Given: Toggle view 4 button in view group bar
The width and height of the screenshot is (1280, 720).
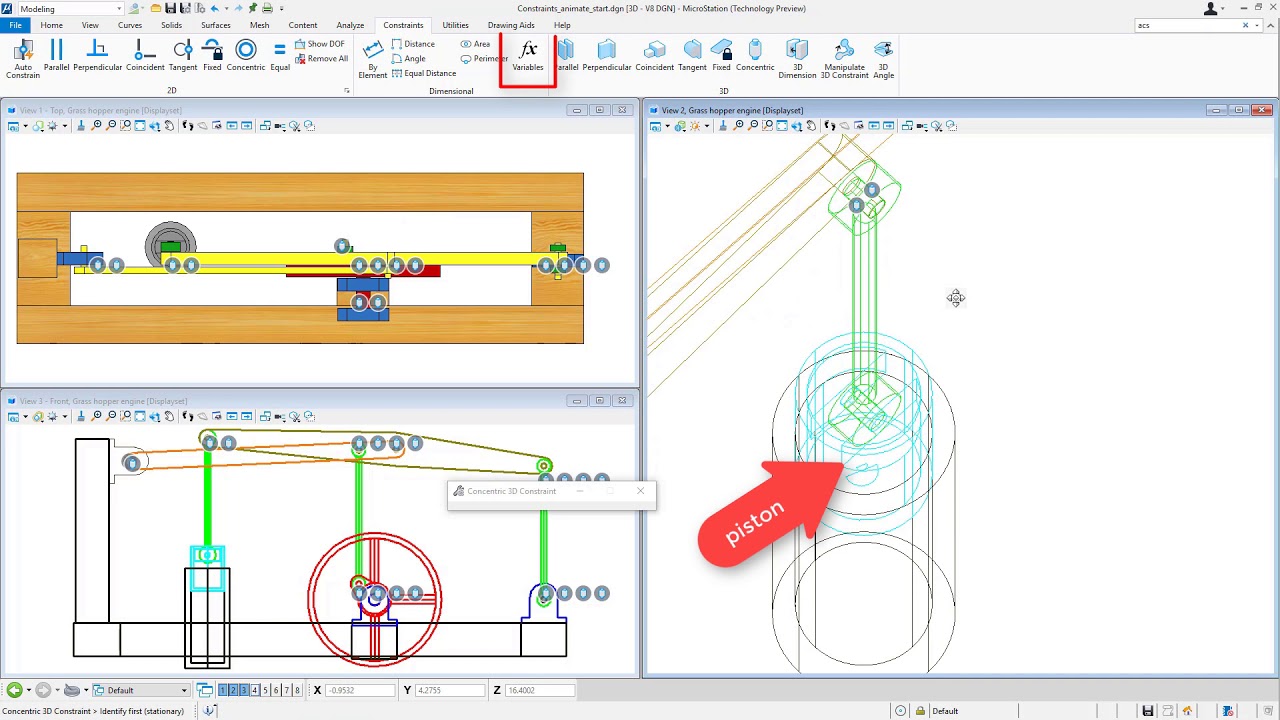Looking at the screenshot, I should click(254, 690).
